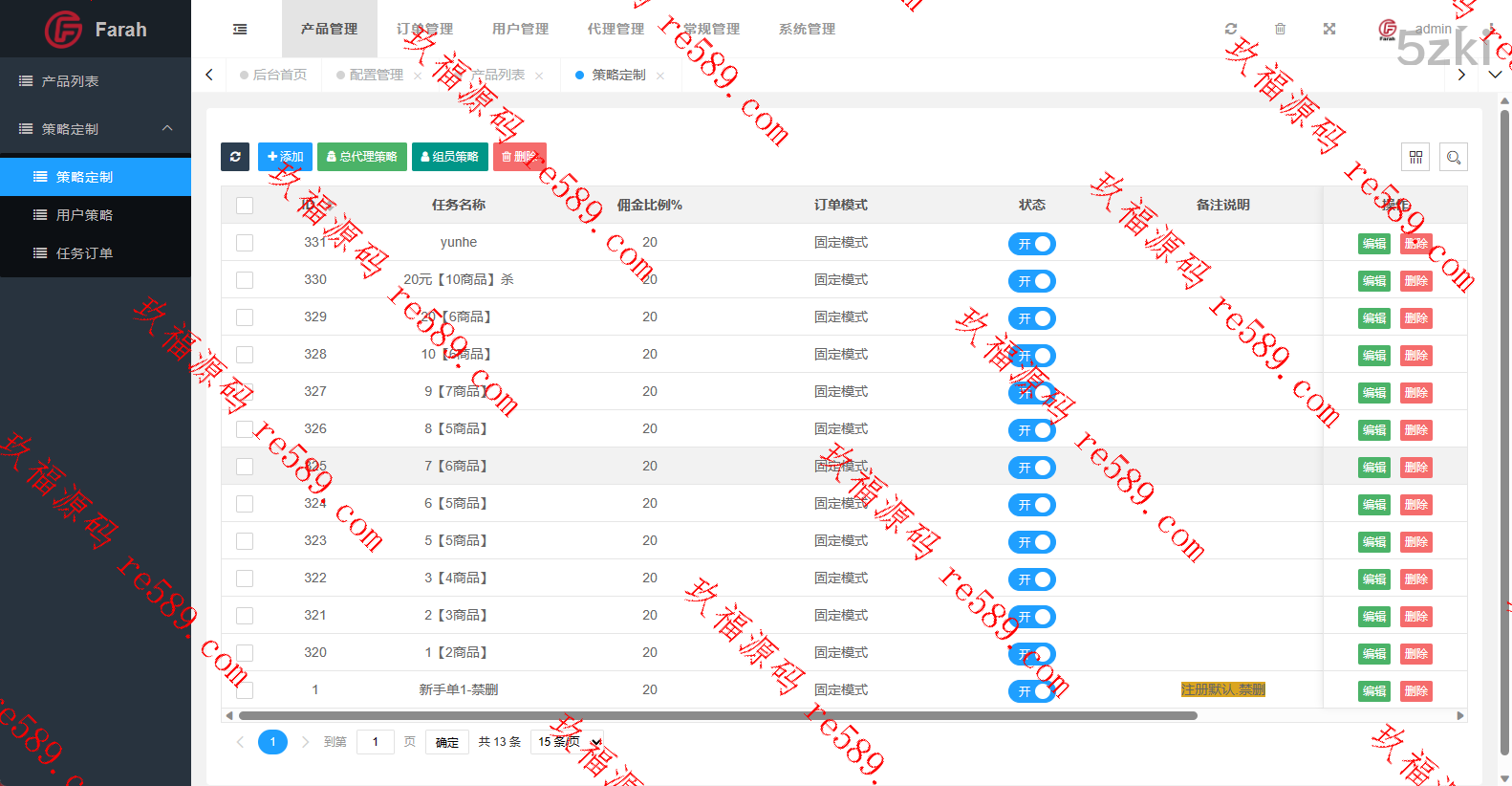Check the checkbox for row 330

click(245, 280)
